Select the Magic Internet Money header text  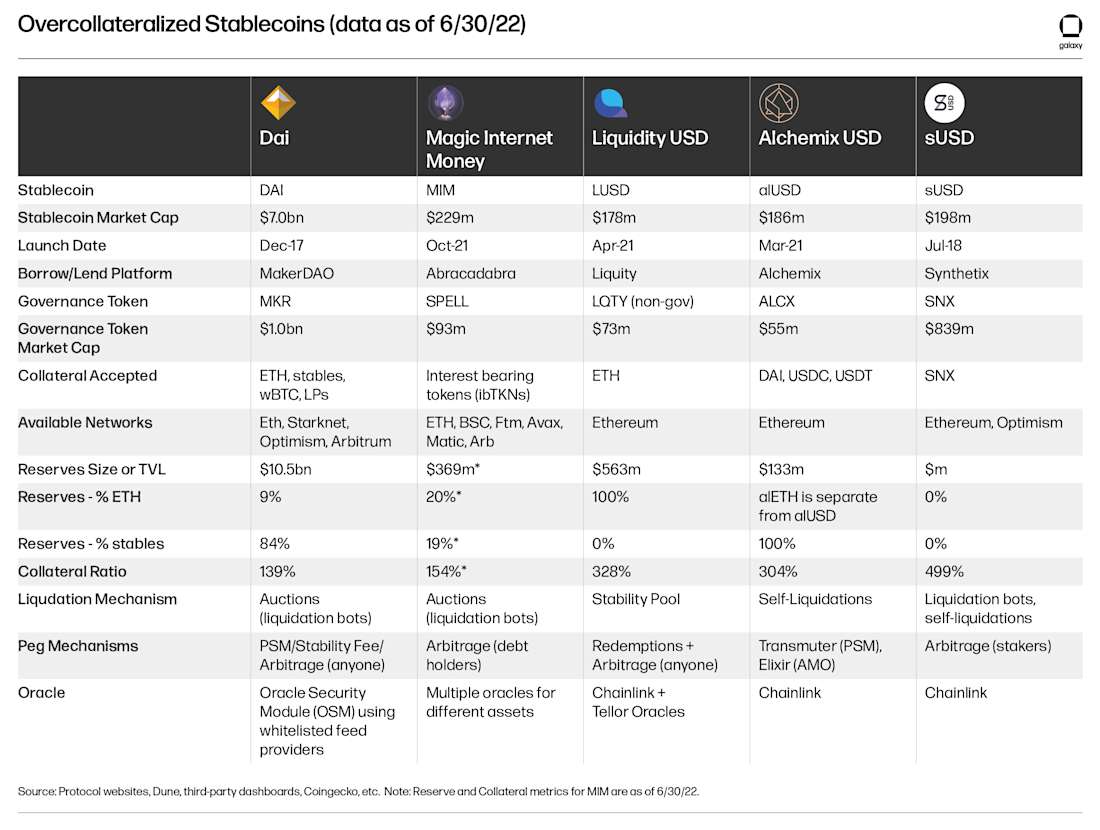489,149
